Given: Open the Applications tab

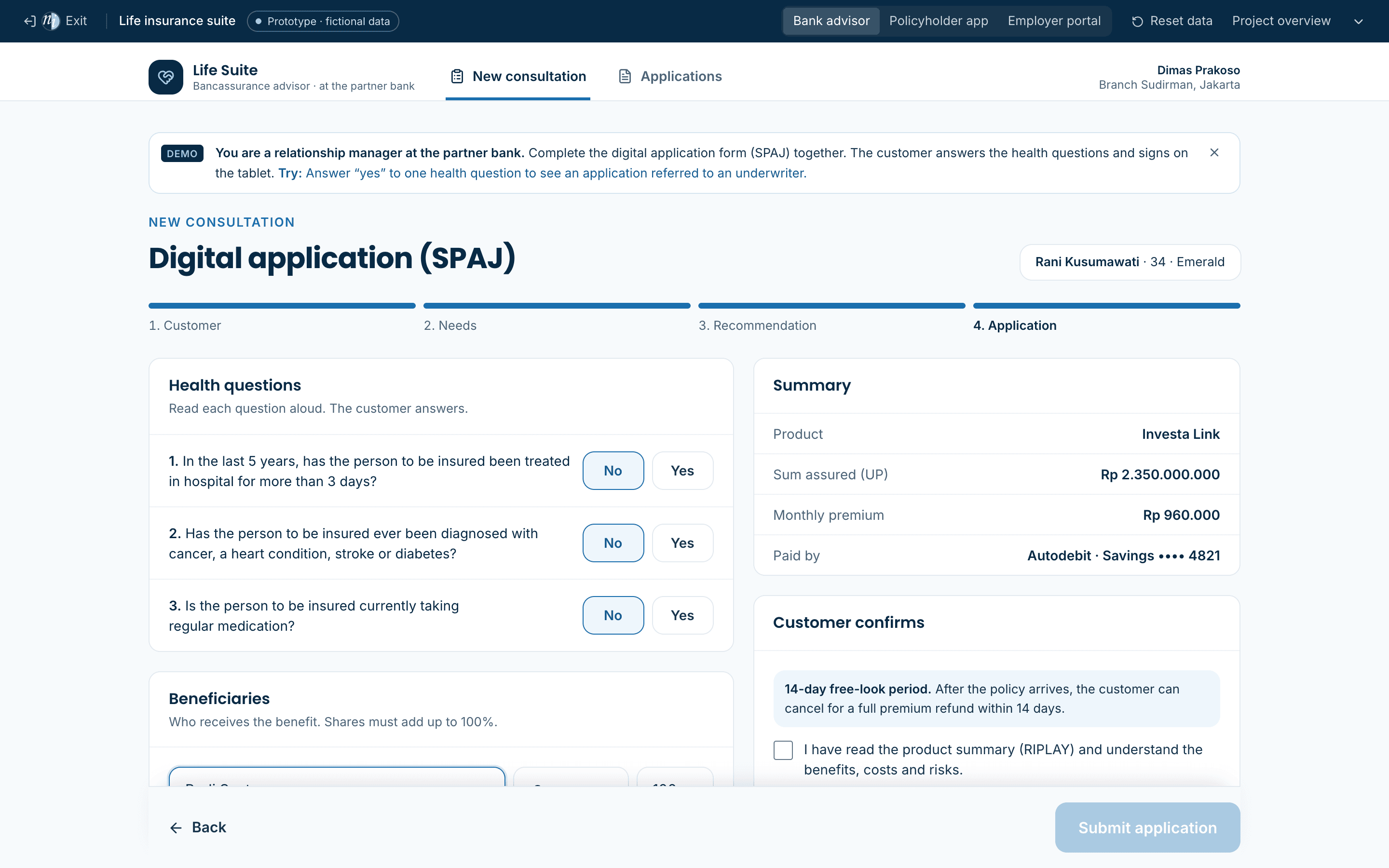Looking at the screenshot, I should 670,76.
